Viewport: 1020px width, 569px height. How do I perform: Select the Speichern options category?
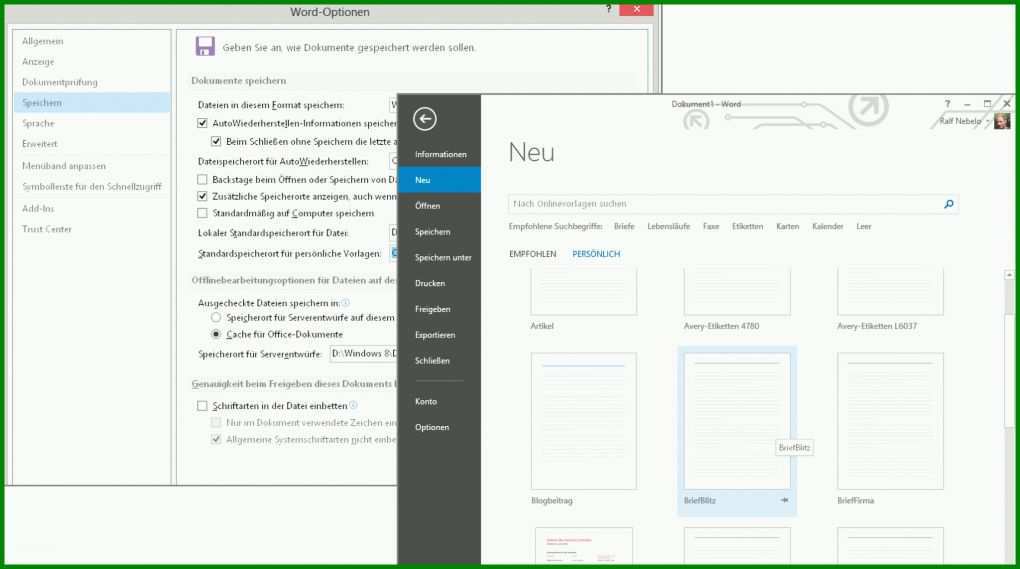[x=92, y=103]
